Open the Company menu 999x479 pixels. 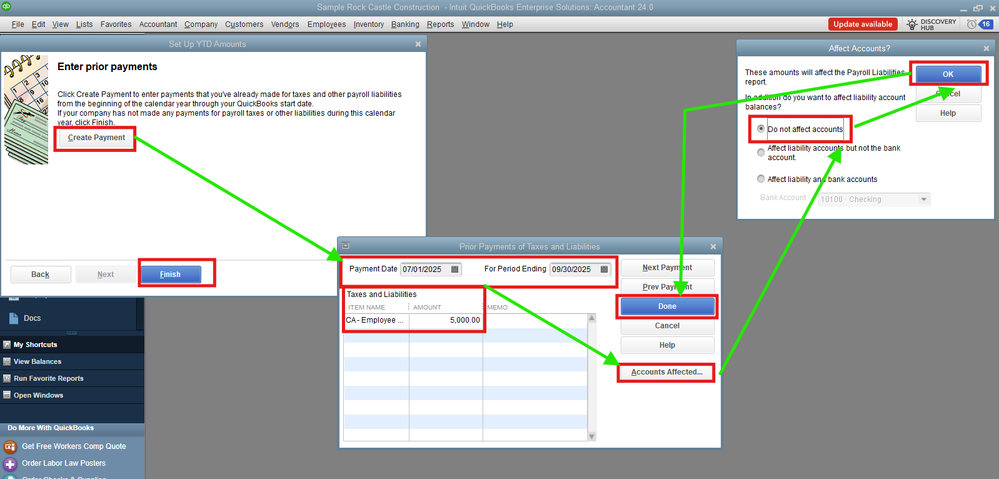pyautogui.click(x=201, y=24)
